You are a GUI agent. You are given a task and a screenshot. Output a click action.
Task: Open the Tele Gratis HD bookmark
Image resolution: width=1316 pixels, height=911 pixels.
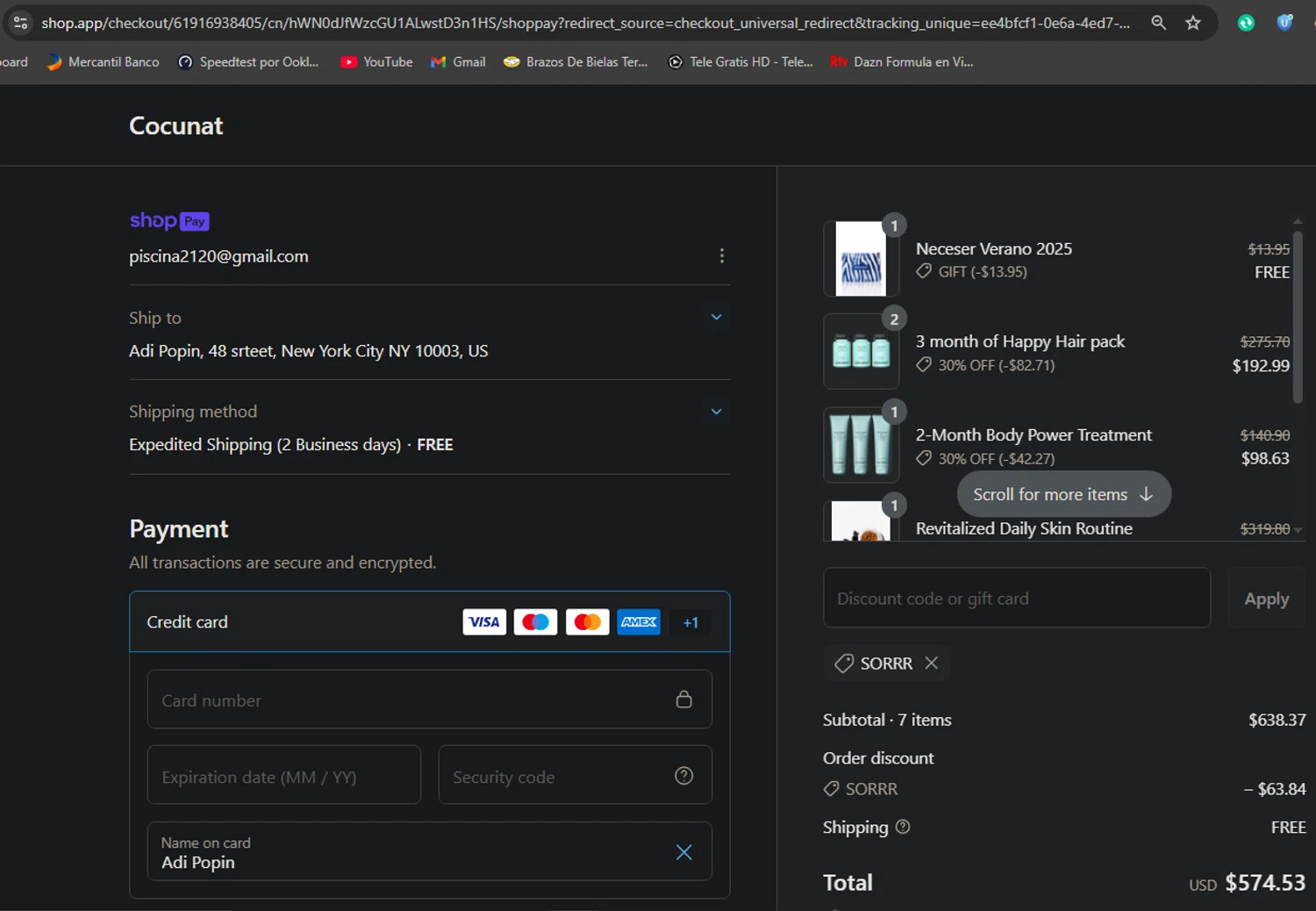click(740, 62)
